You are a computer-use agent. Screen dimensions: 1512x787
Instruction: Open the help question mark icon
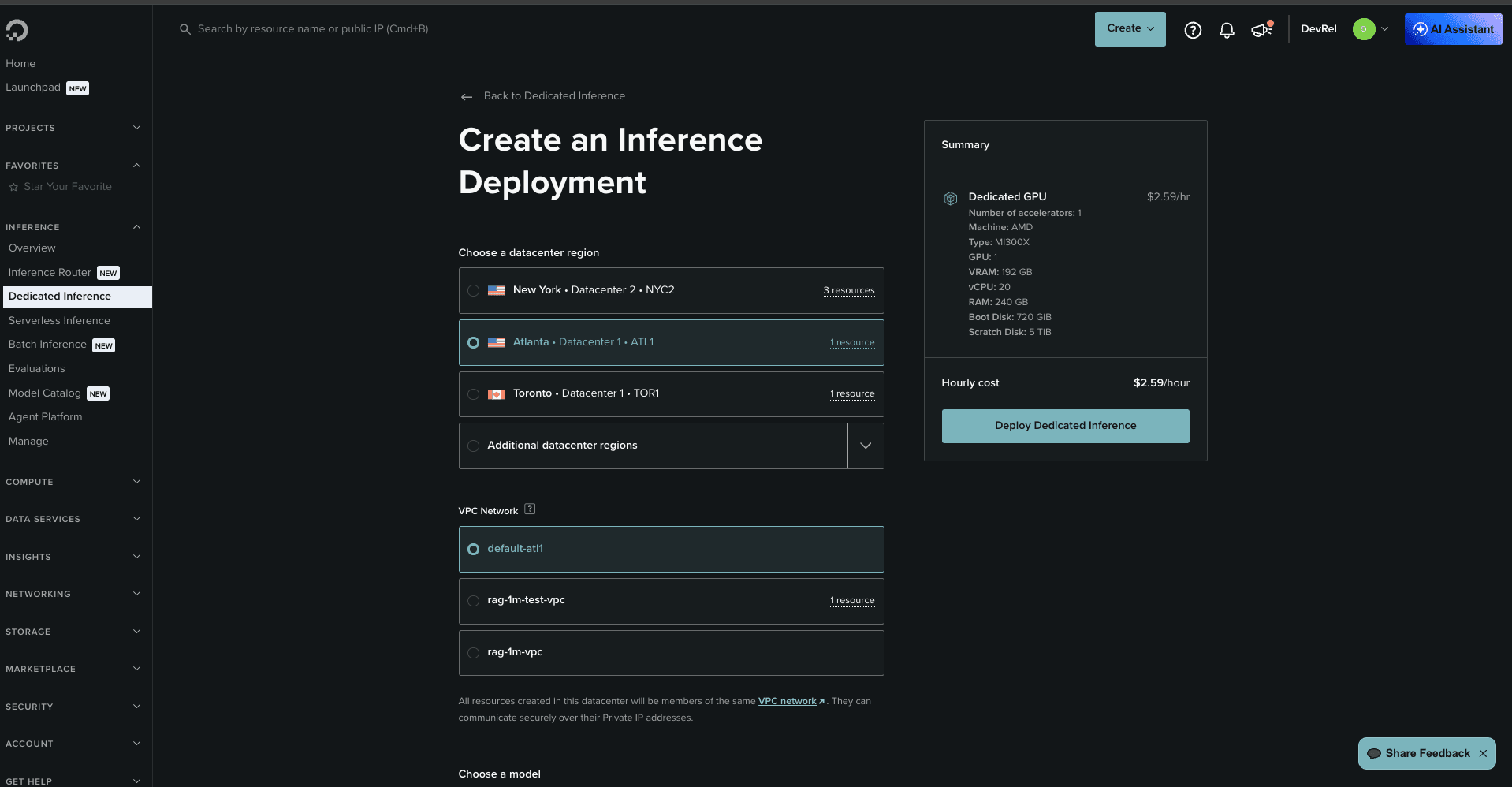(1193, 30)
